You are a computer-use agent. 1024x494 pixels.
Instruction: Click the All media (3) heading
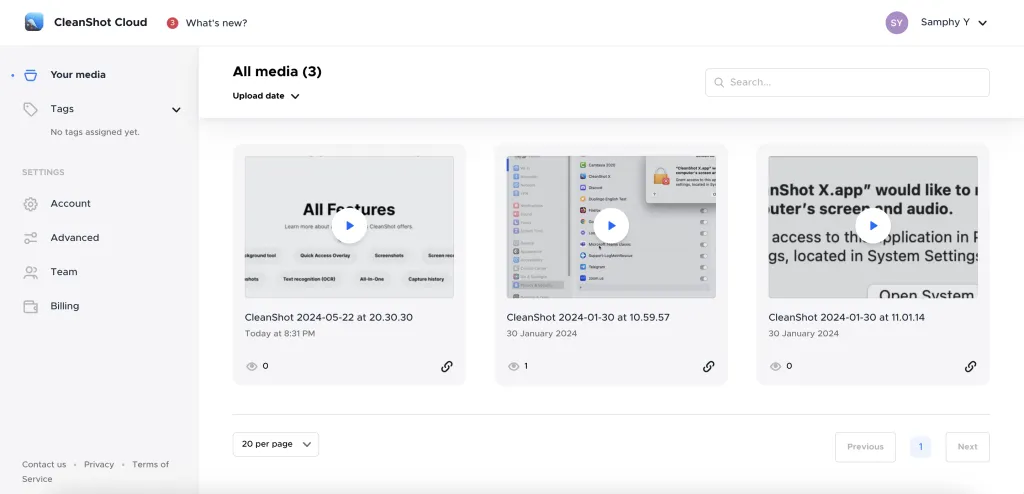tap(277, 72)
